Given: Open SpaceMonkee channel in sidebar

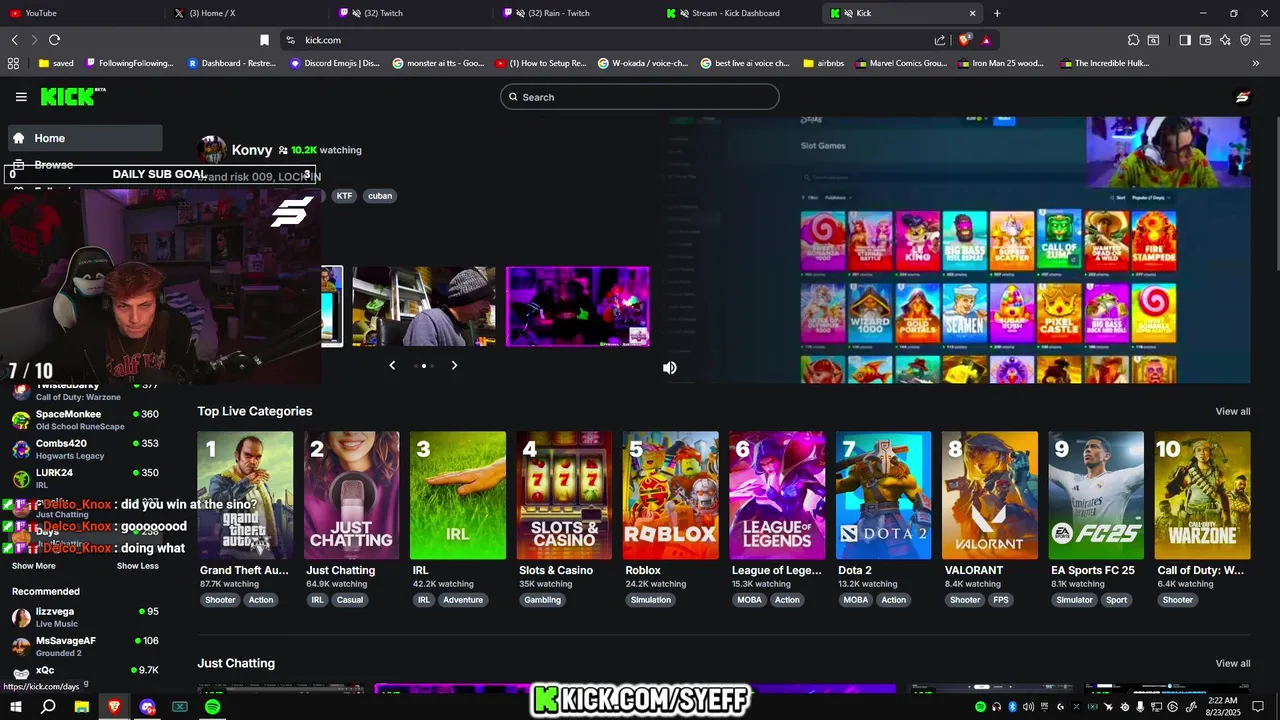Looking at the screenshot, I should tap(85, 420).
